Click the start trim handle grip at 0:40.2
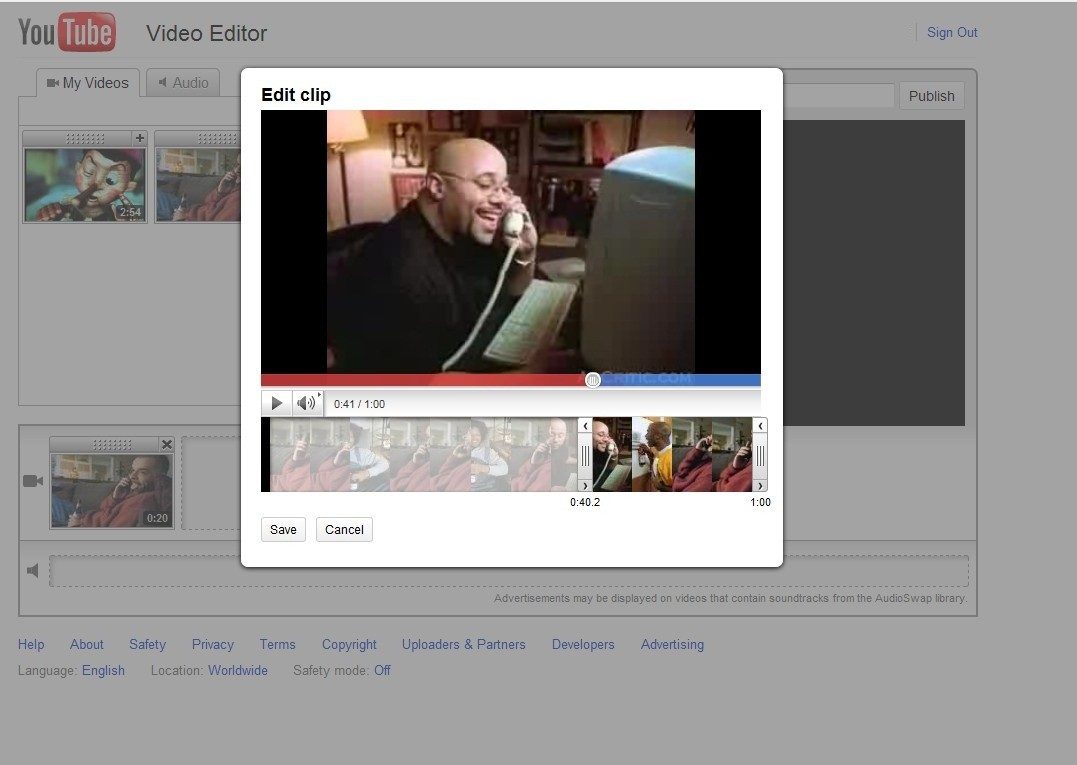The height and width of the screenshot is (765, 1077). (585, 455)
